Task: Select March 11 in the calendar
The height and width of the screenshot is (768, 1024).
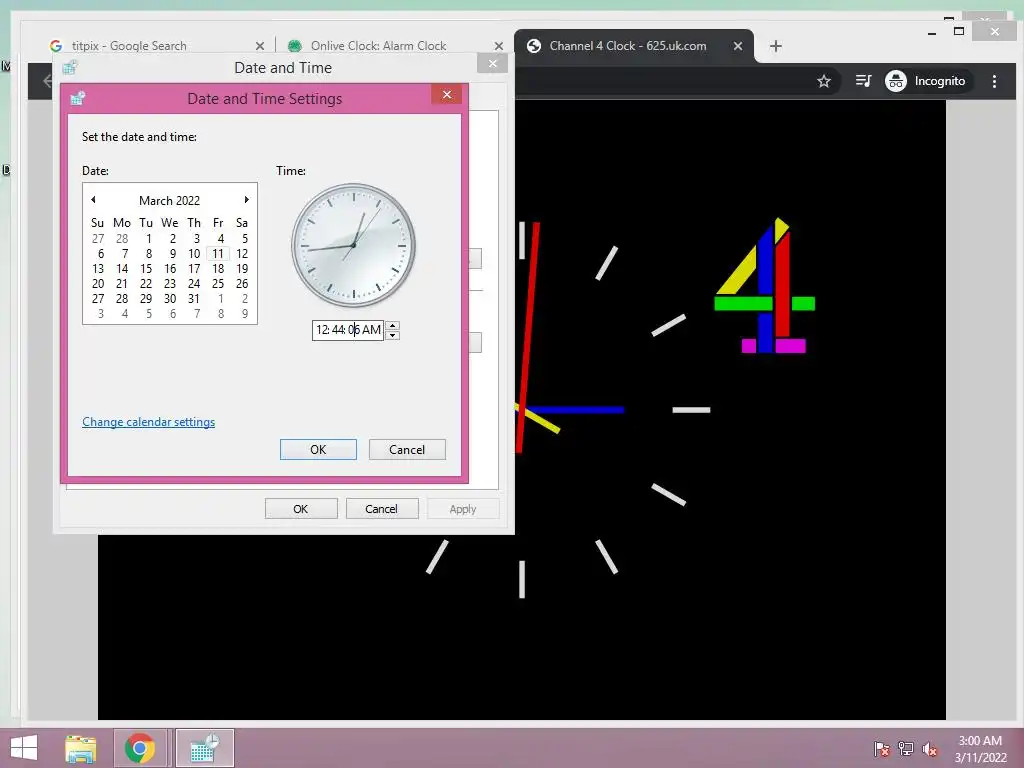Action: (x=217, y=253)
